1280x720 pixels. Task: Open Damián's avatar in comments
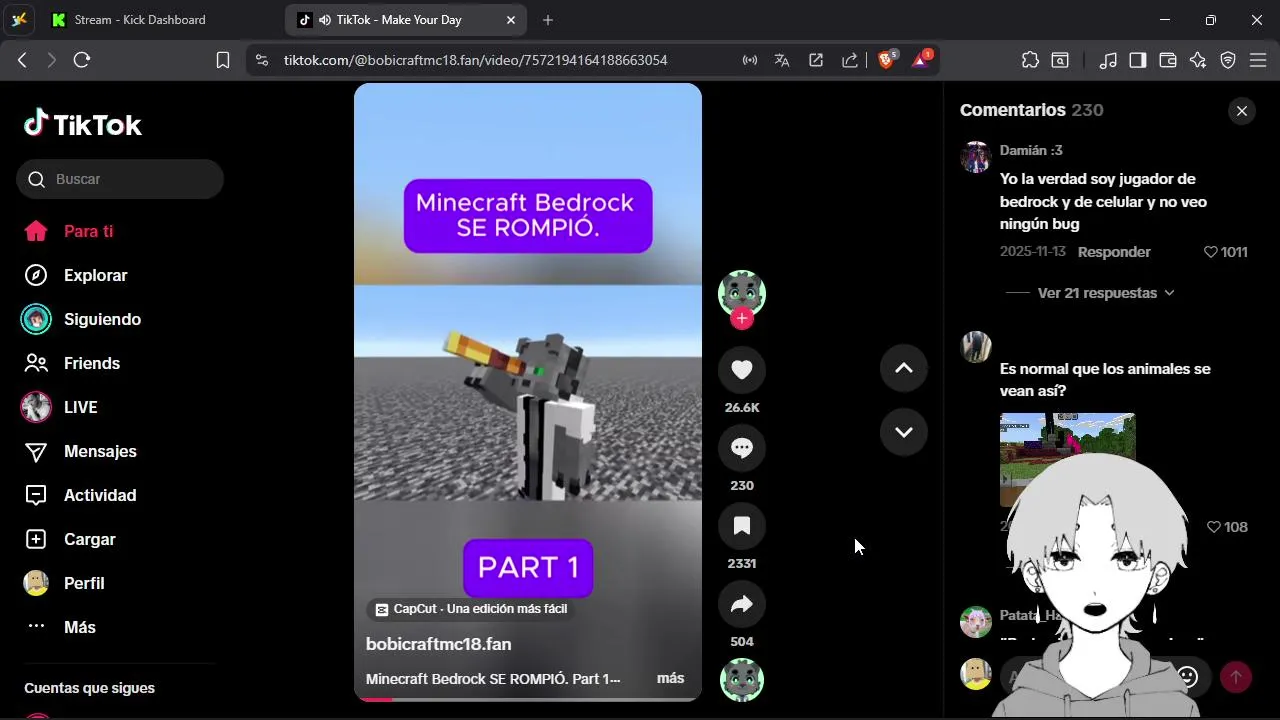975,157
